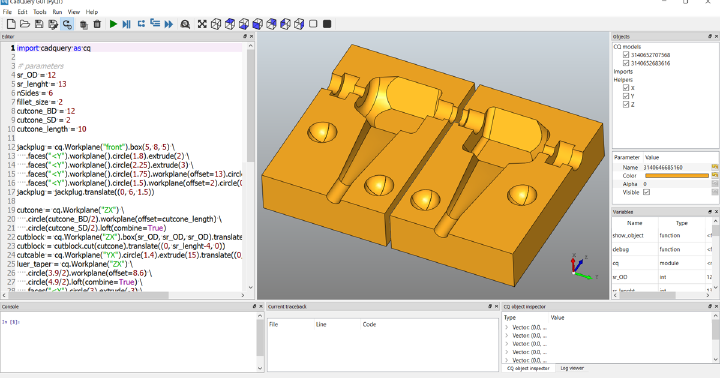Viewport: 720px width, 378px height.
Task: Click code line 'nSides = 6'
Action: click(35, 93)
